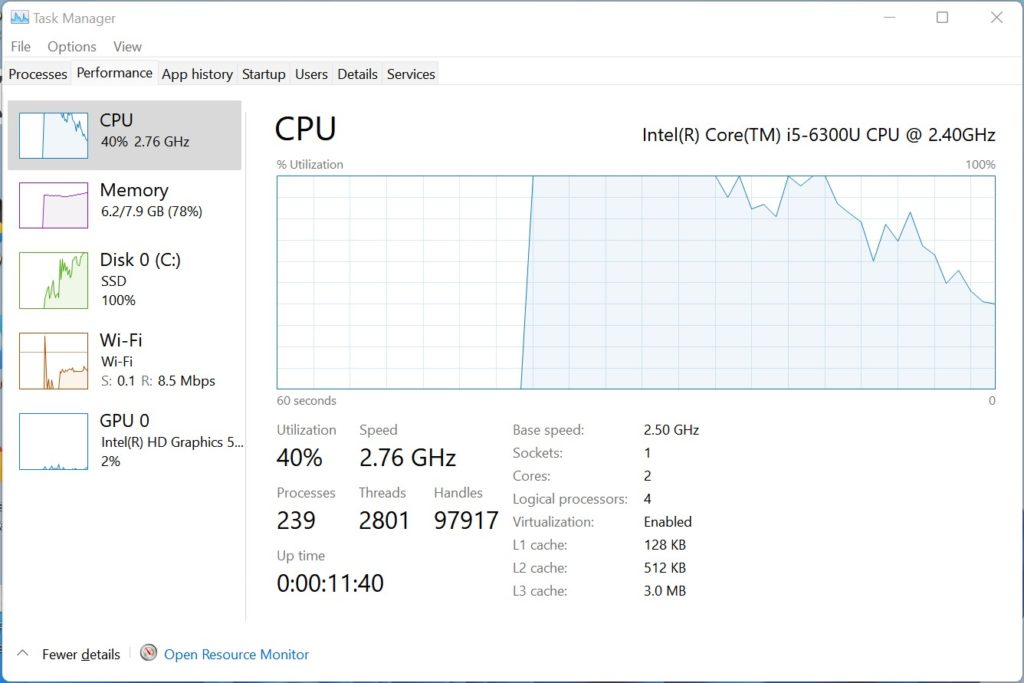
Task: Open the Details tab
Action: [x=357, y=74]
